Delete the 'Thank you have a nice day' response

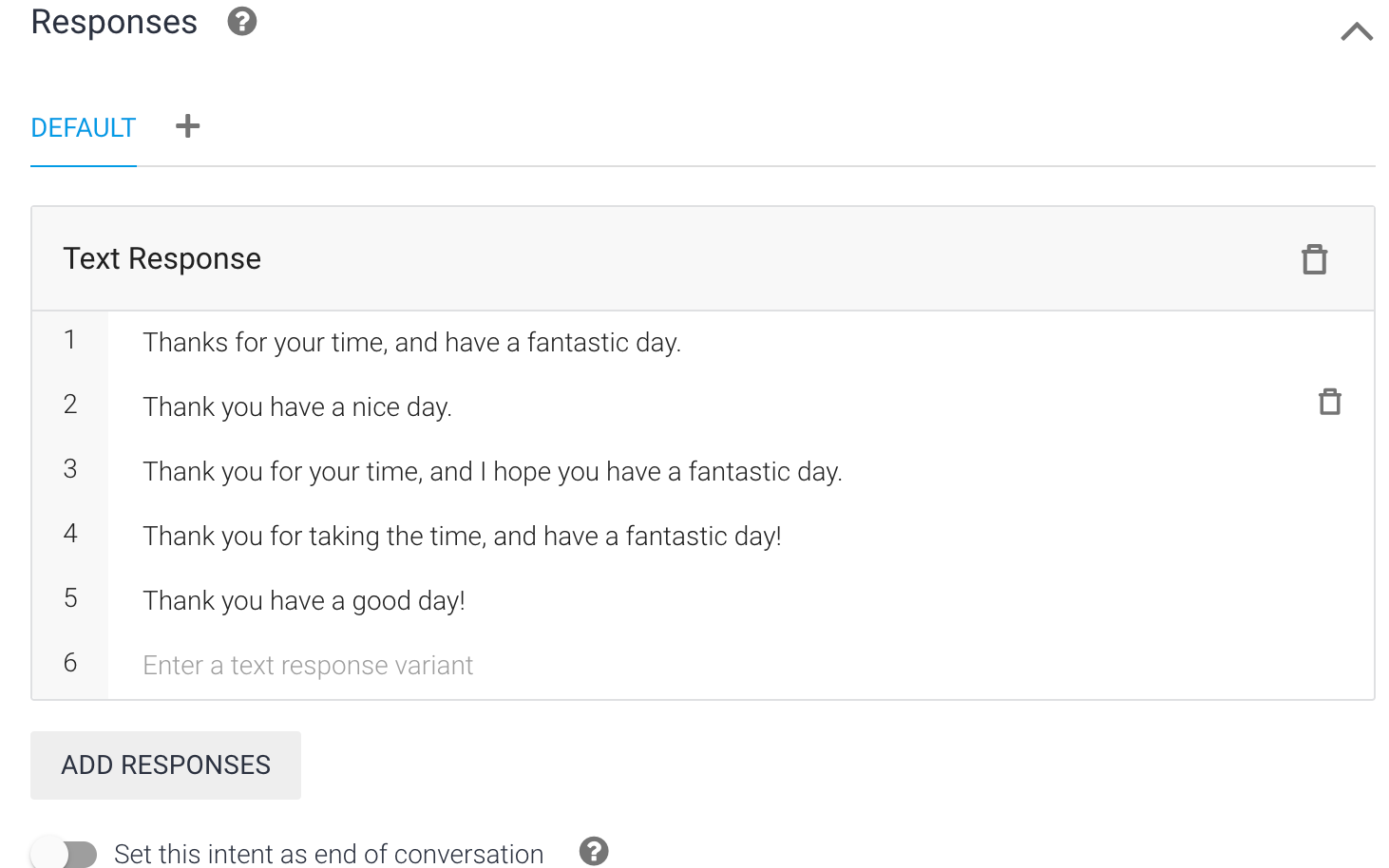click(1330, 403)
